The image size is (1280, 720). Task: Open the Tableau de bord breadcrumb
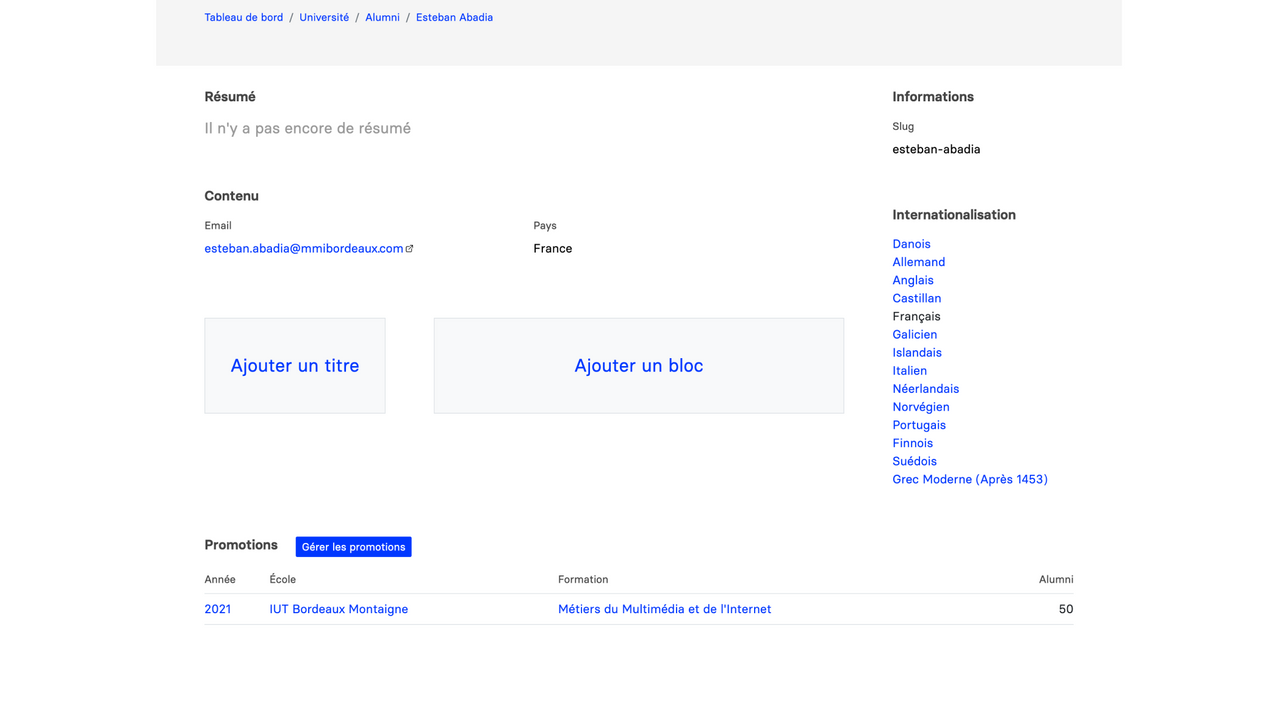tap(243, 17)
